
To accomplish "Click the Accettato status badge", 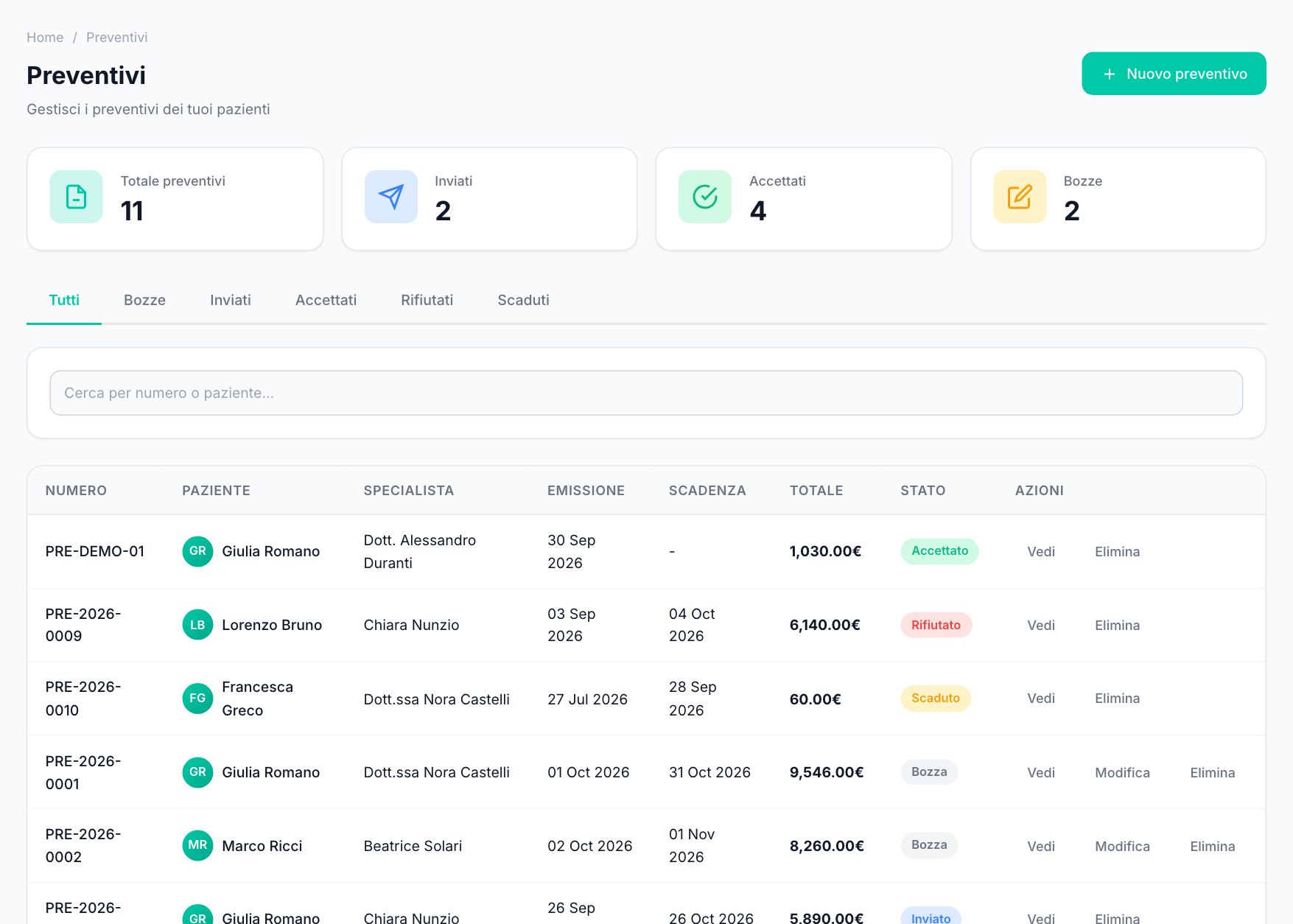I will 939,551.
